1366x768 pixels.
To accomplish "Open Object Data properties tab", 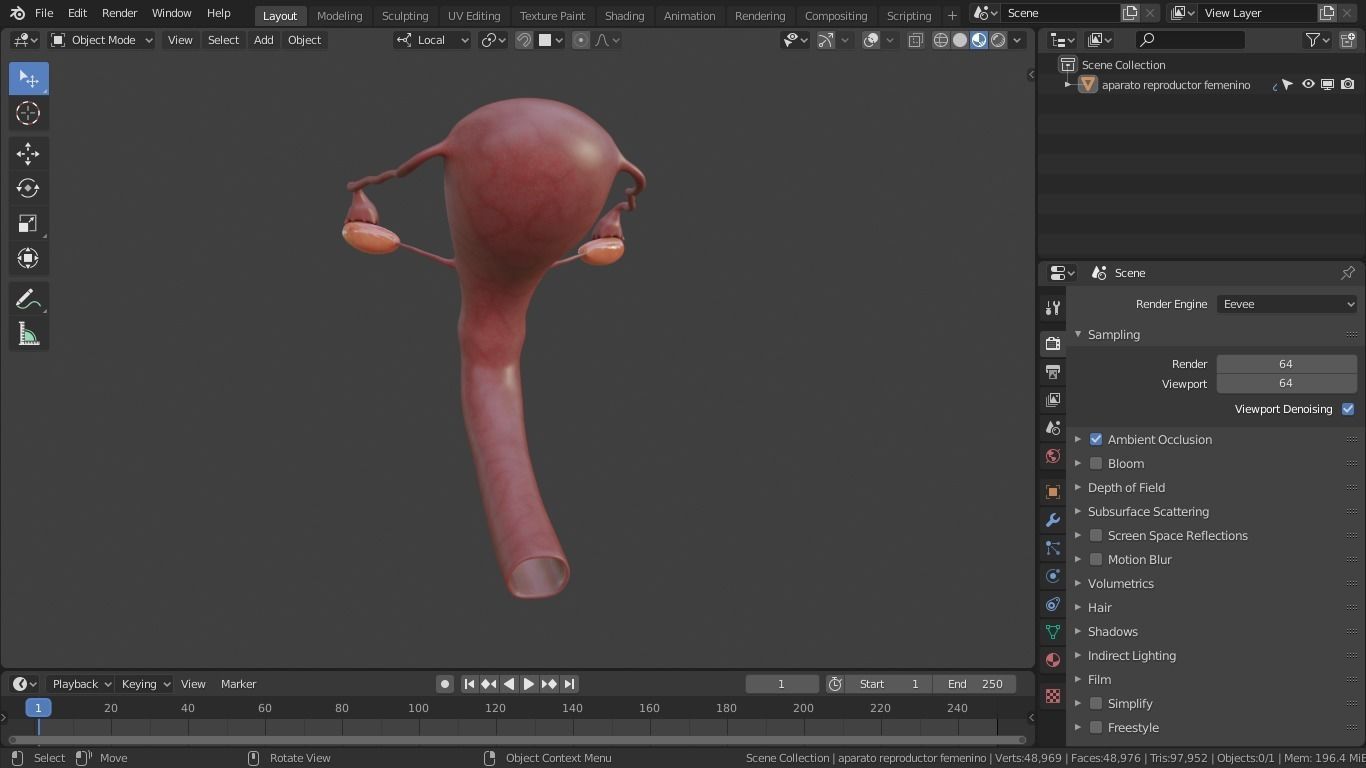I will (x=1052, y=631).
